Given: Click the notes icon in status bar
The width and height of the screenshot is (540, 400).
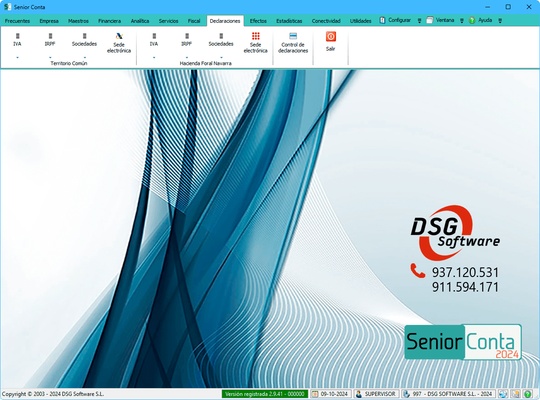Looking at the screenshot, I should click(516, 394).
